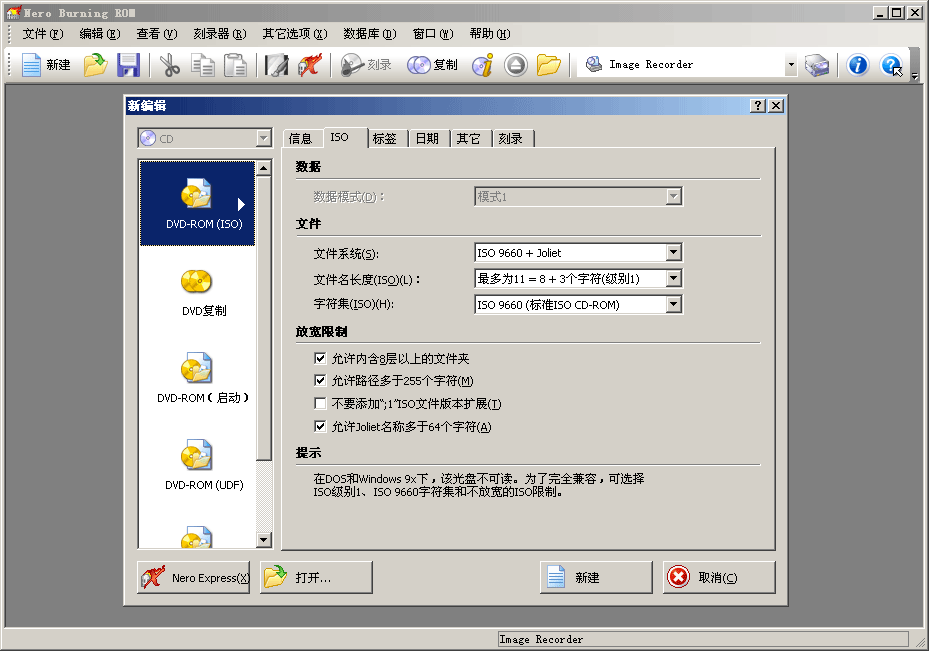Toggle 允许Joliet名称多于64个字符 checkbox

point(320,426)
